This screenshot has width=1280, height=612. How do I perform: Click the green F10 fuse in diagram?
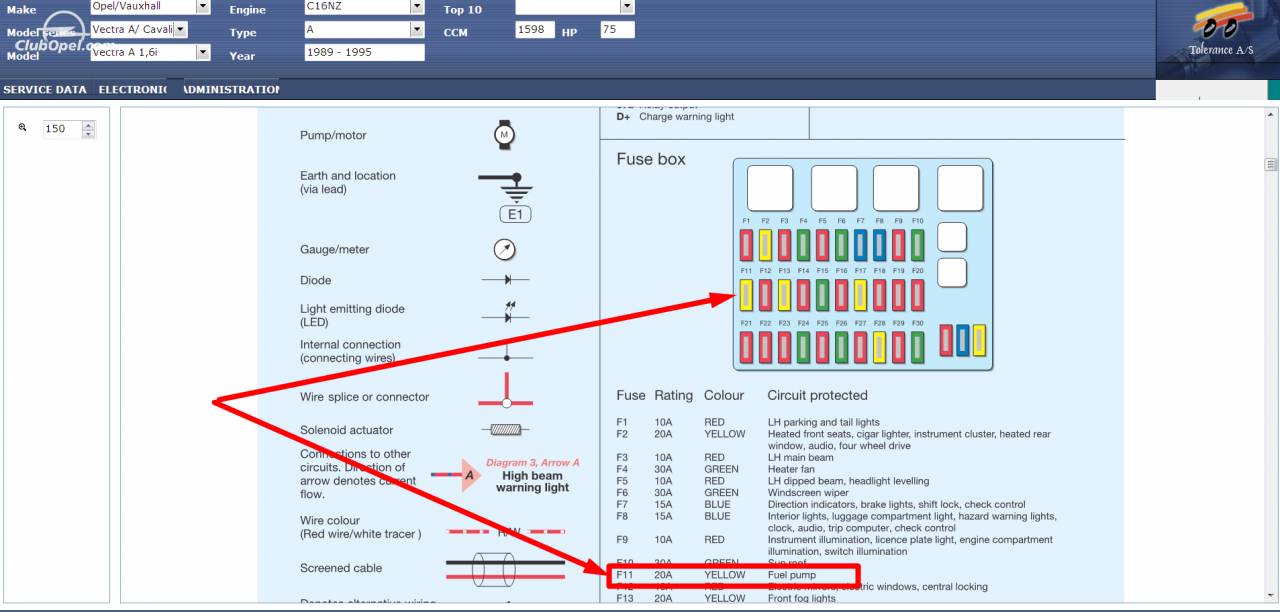tap(917, 245)
